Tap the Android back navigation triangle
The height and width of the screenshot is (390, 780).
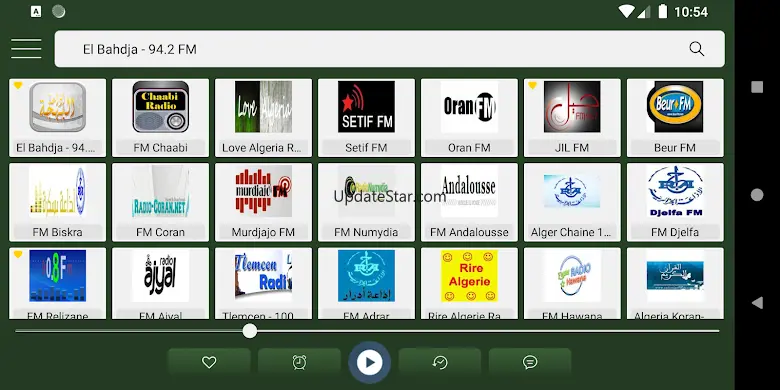[757, 302]
